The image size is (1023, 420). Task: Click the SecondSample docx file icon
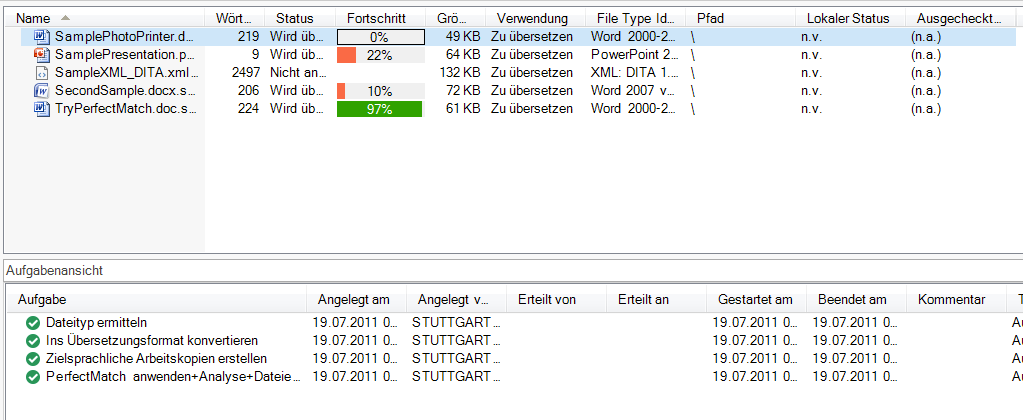click(x=42, y=91)
